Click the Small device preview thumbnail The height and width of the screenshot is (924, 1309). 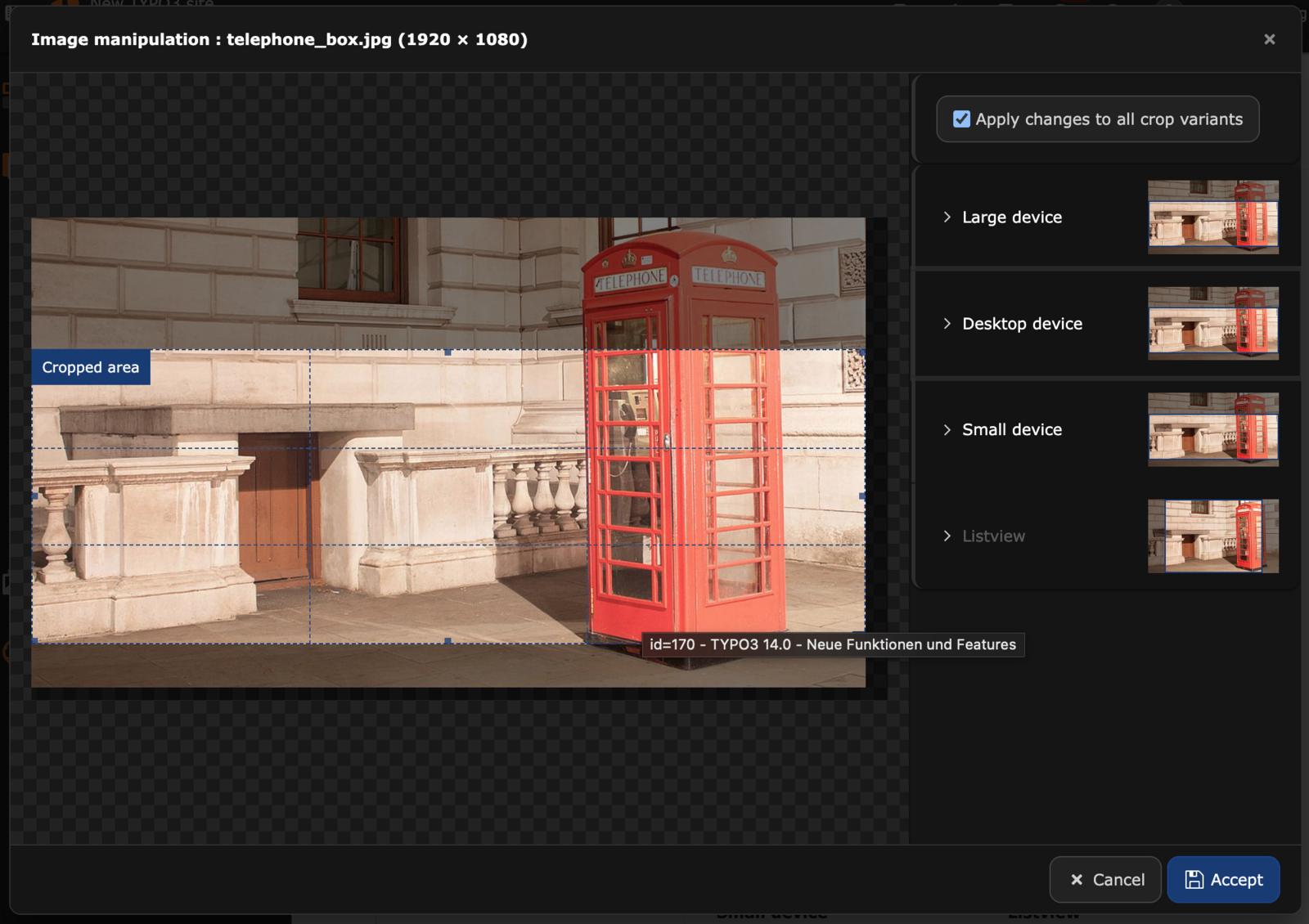(1212, 430)
